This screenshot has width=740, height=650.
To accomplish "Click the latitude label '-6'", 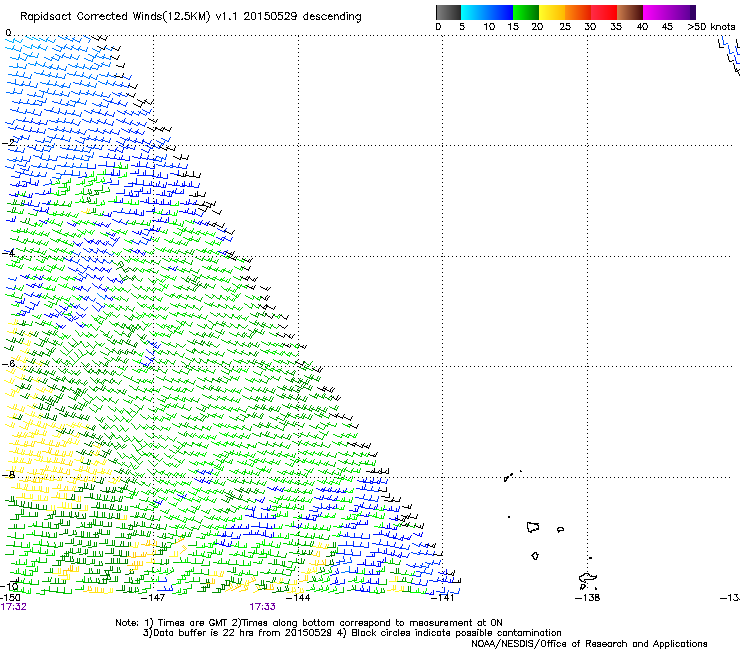I will tap(9, 363).
